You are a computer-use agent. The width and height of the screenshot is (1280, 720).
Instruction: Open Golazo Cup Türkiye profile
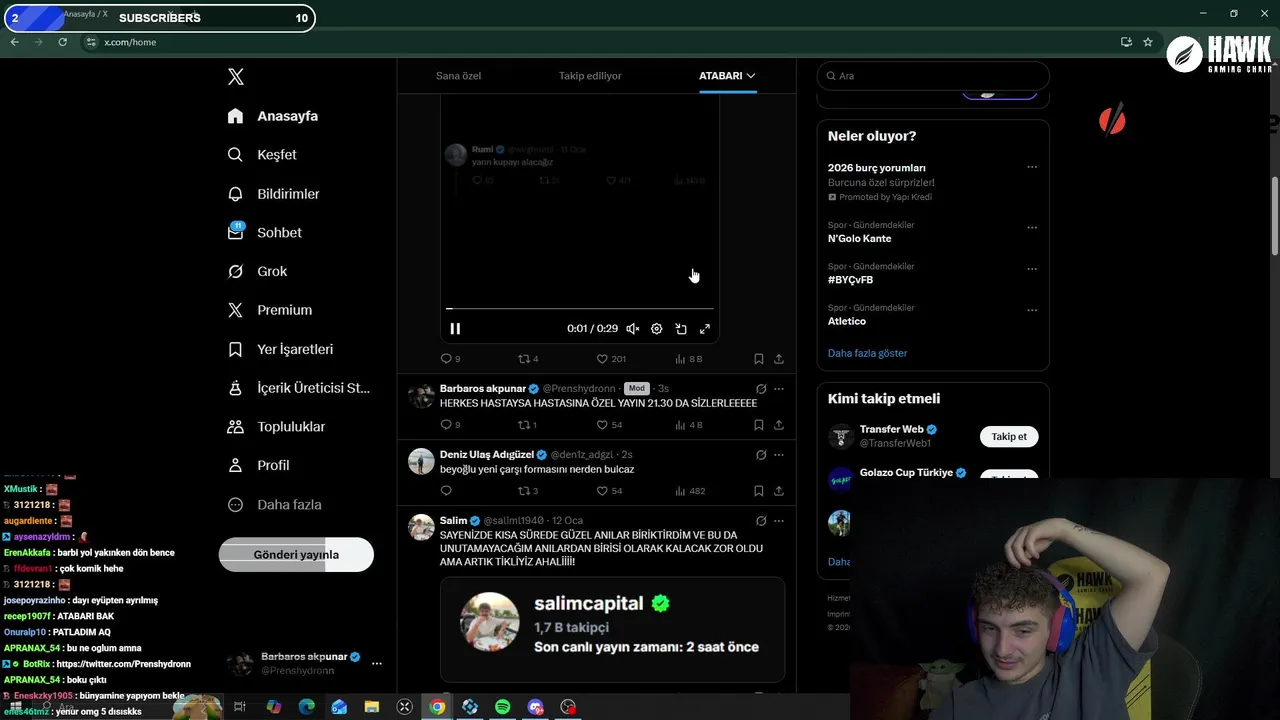(x=907, y=472)
